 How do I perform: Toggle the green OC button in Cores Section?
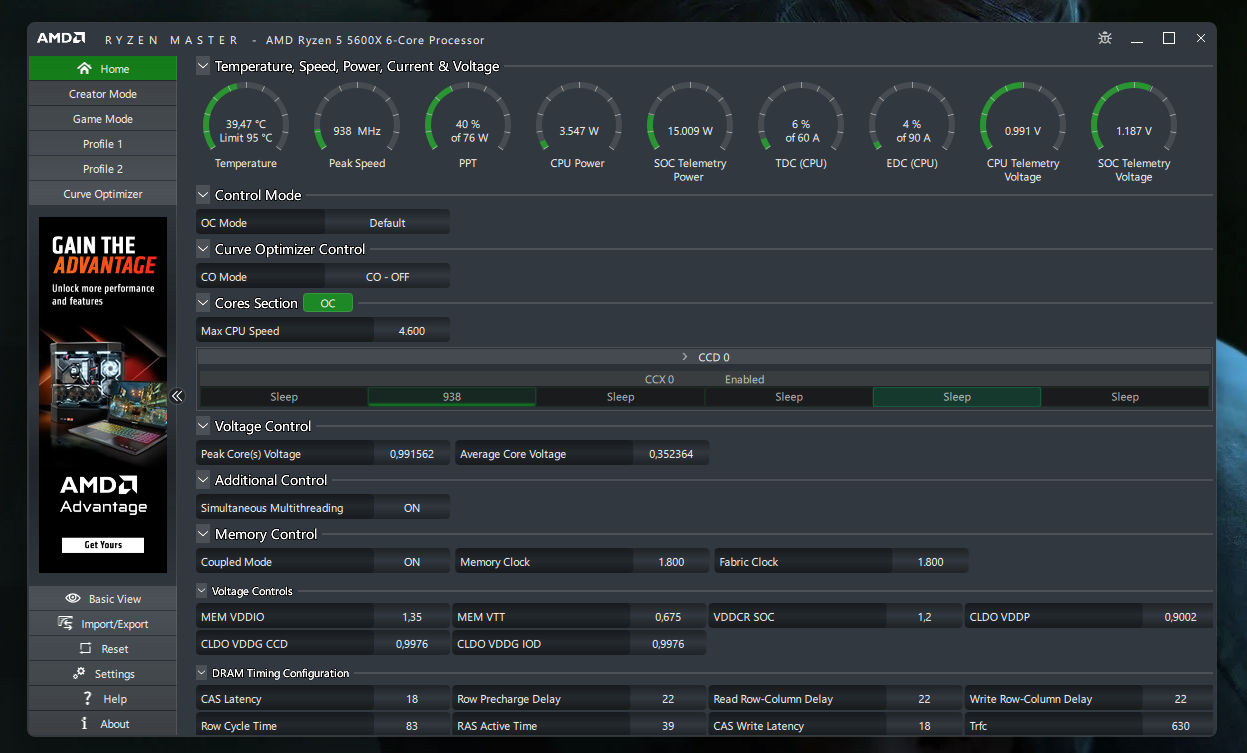[x=328, y=303]
